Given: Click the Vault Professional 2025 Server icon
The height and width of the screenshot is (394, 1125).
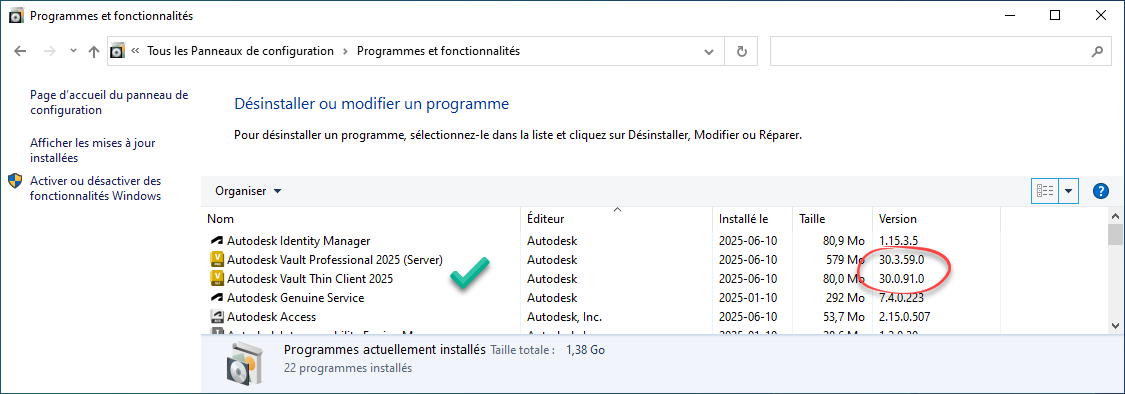Looking at the screenshot, I should pyautogui.click(x=217, y=259).
